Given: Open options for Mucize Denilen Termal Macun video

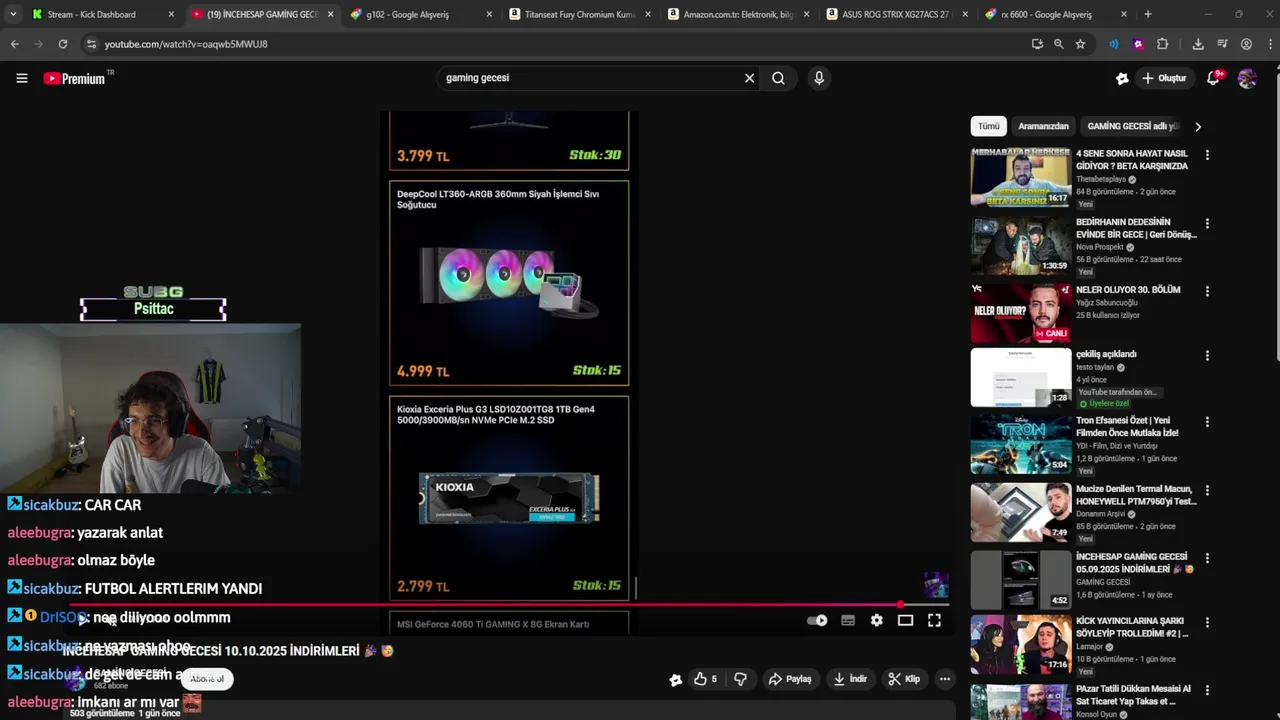Looking at the screenshot, I should pos(1207,490).
